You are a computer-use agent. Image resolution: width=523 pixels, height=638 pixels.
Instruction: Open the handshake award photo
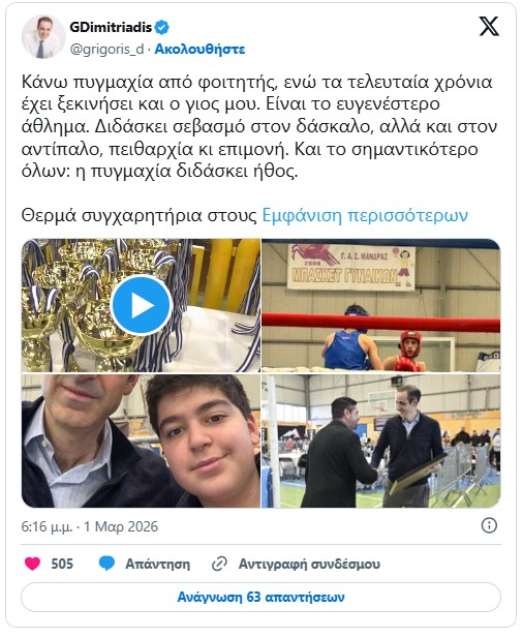point(381,441)
